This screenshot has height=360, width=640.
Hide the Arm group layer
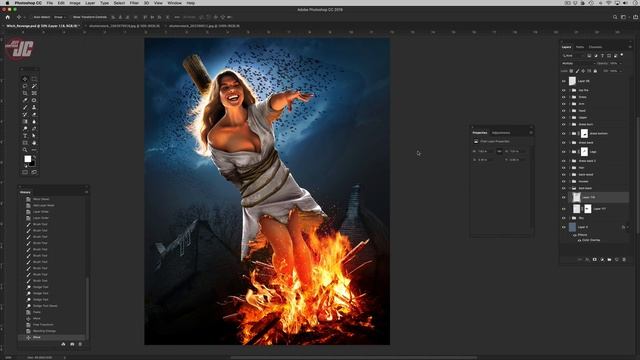tap(564, 104)
